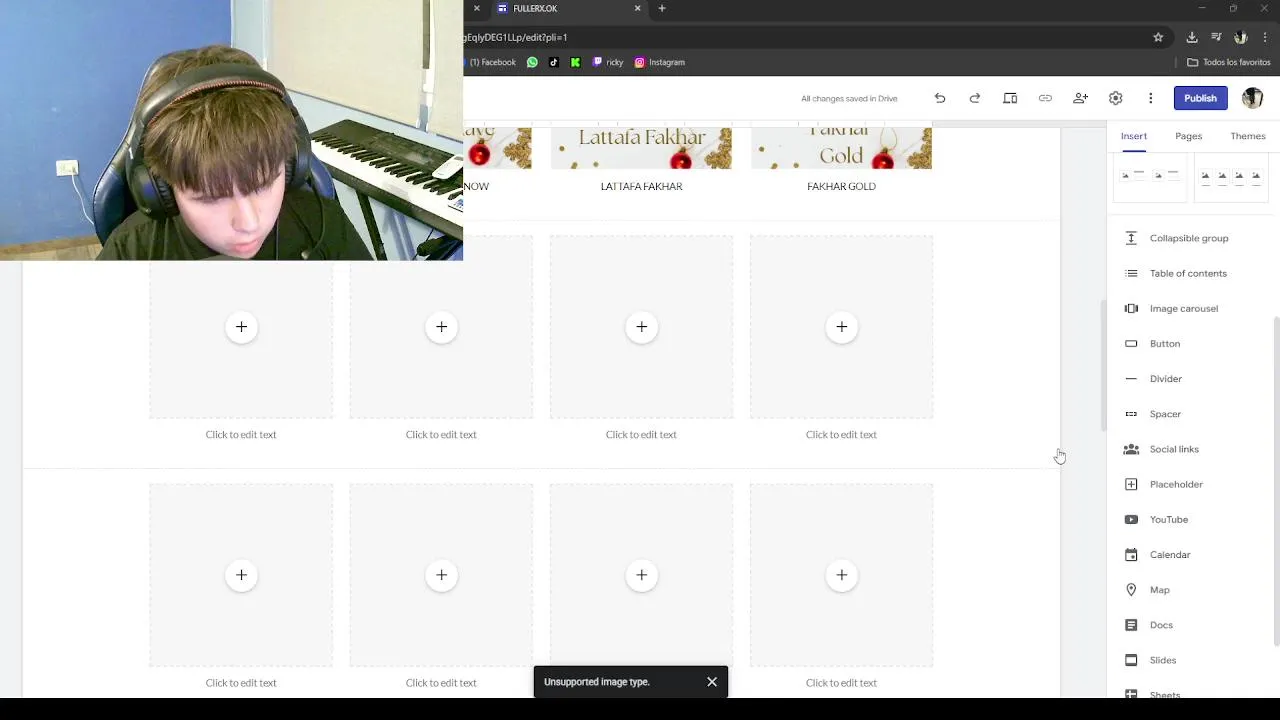The height and width of the screenshot is (720, 1280).
Task: Click the Insert panel vertical scrollbar
Action: (1276, 480)
